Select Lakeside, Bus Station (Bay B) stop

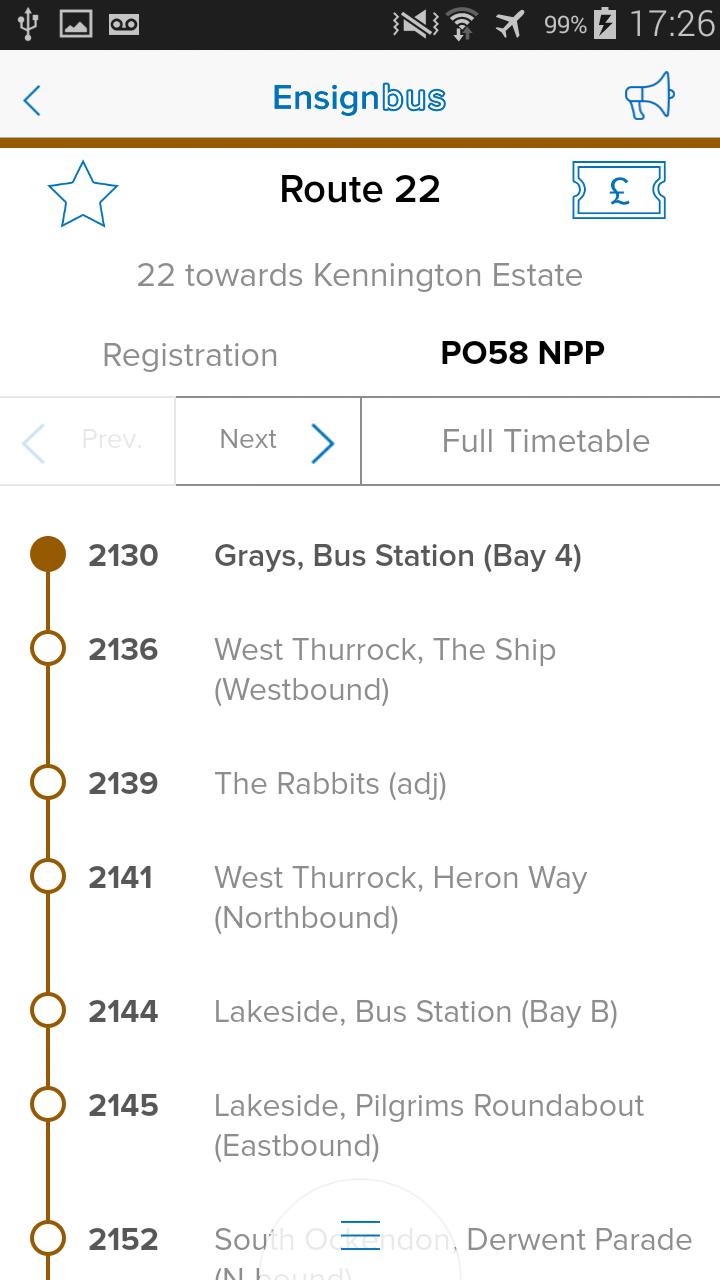415,1012
